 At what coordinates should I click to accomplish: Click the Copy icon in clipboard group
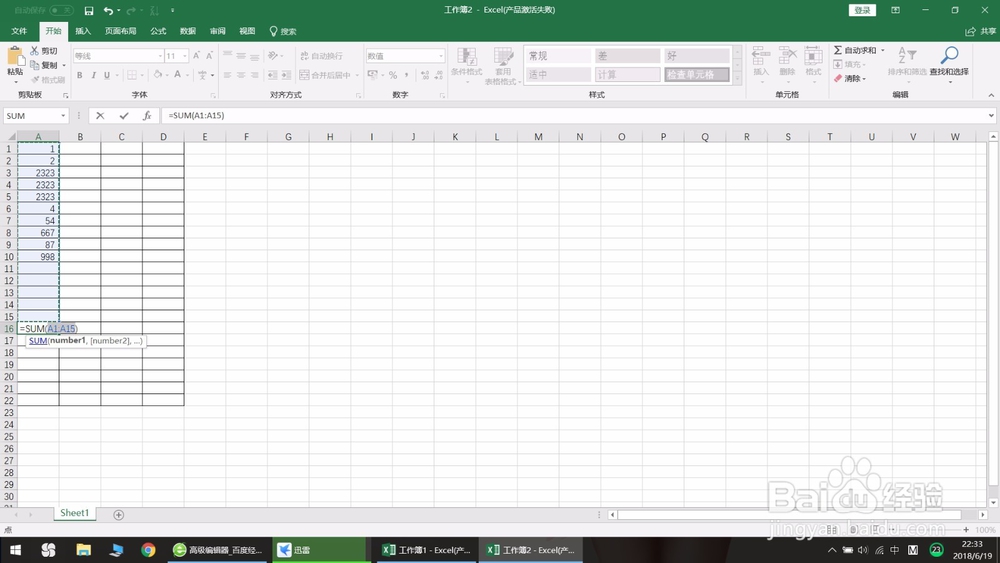click(x=34, y=65)
